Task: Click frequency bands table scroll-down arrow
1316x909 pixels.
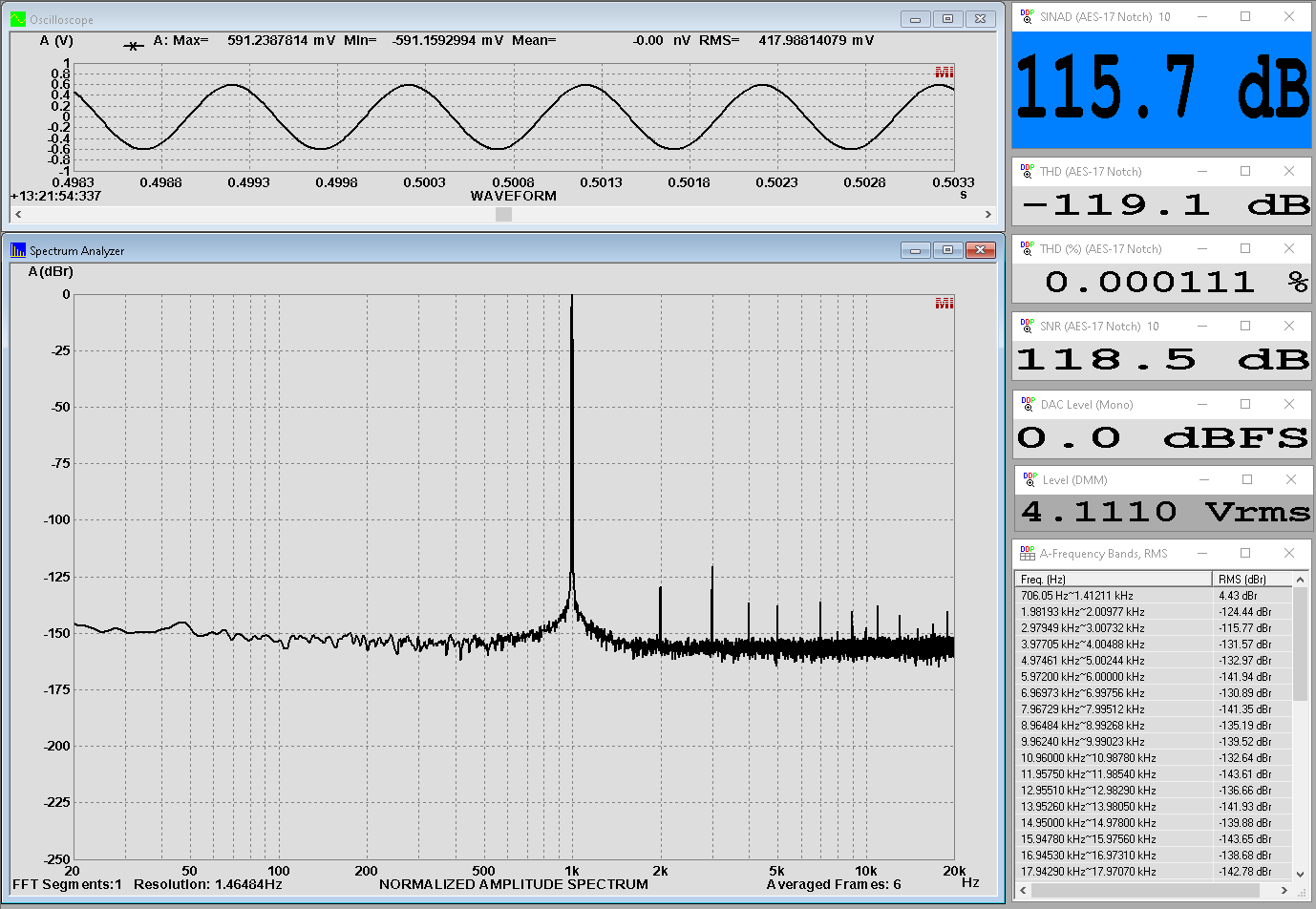Action: [x=1300, y=874]
